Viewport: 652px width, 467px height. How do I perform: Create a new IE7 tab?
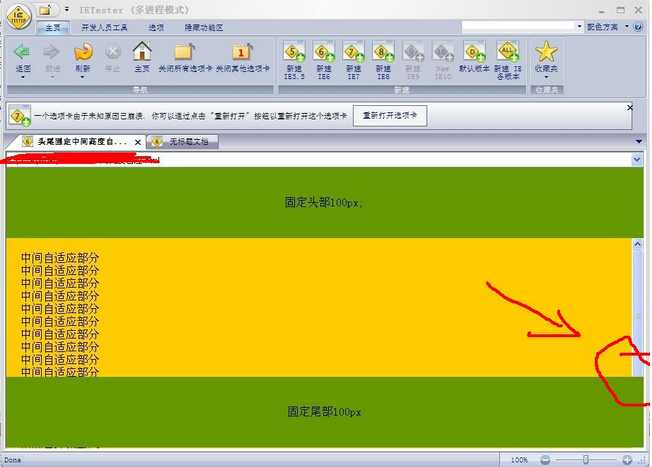[x=353, y=52]
